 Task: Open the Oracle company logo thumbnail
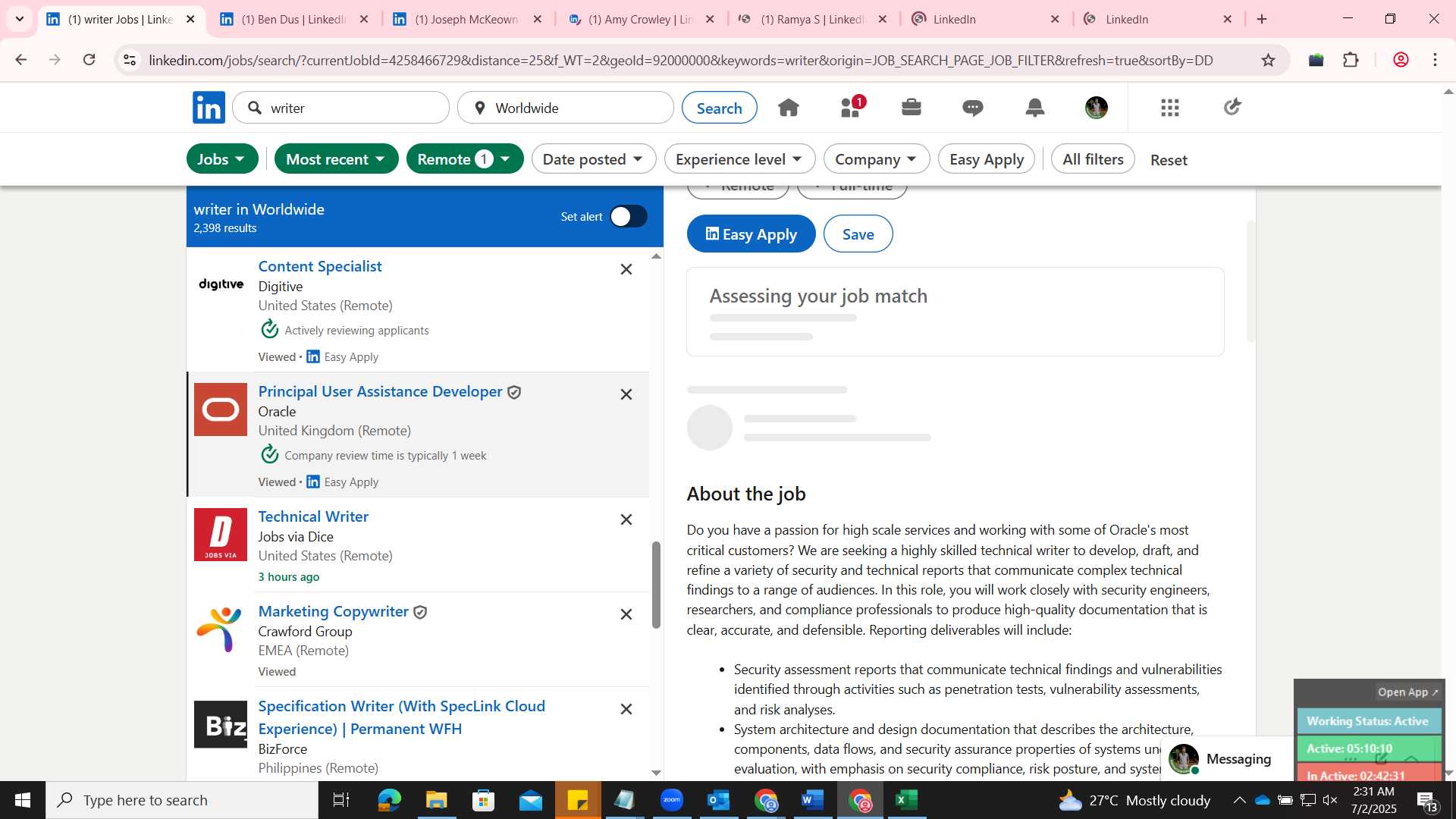[x=221, y=409]
